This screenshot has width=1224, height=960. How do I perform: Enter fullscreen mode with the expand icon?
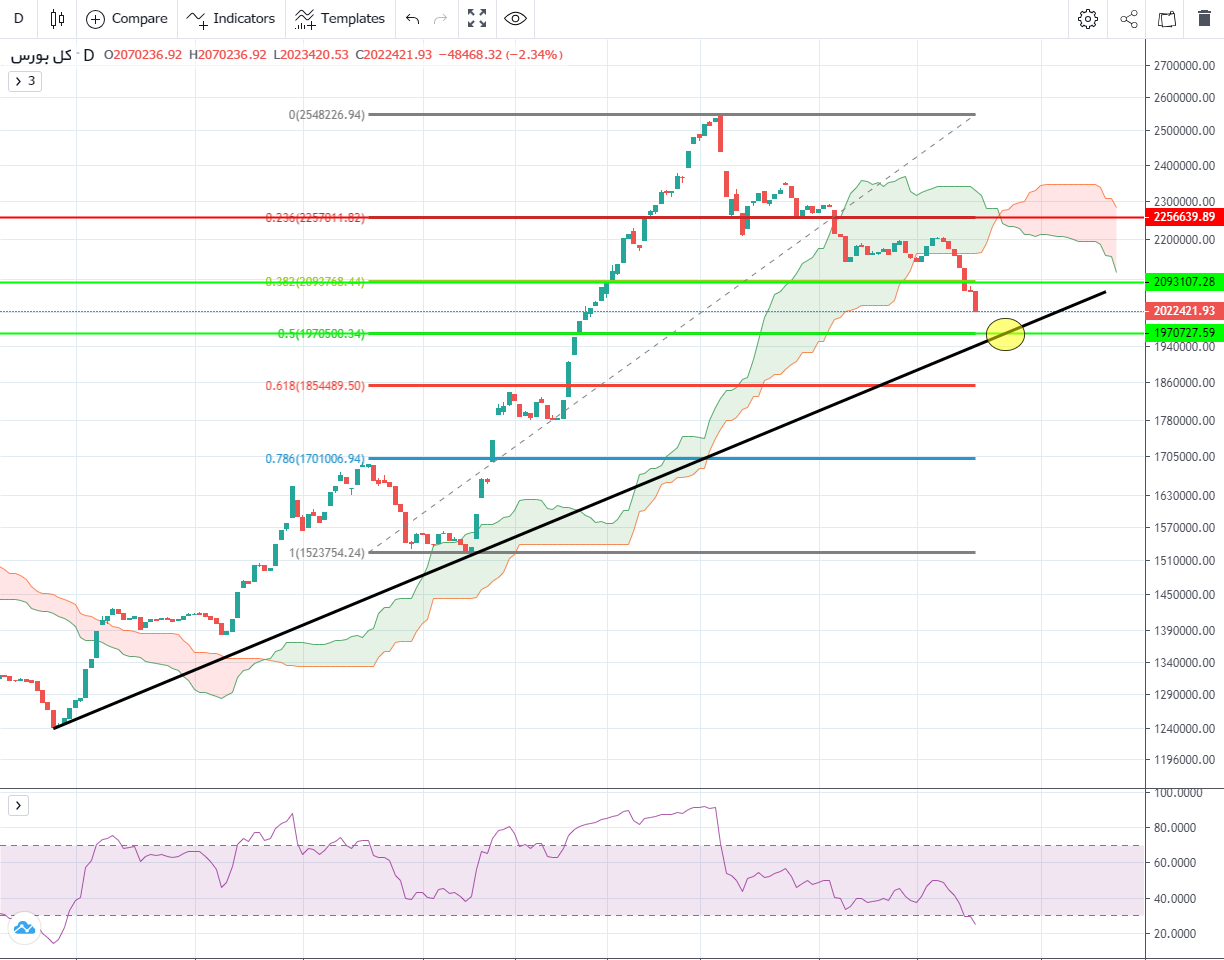tap(477, 18)
